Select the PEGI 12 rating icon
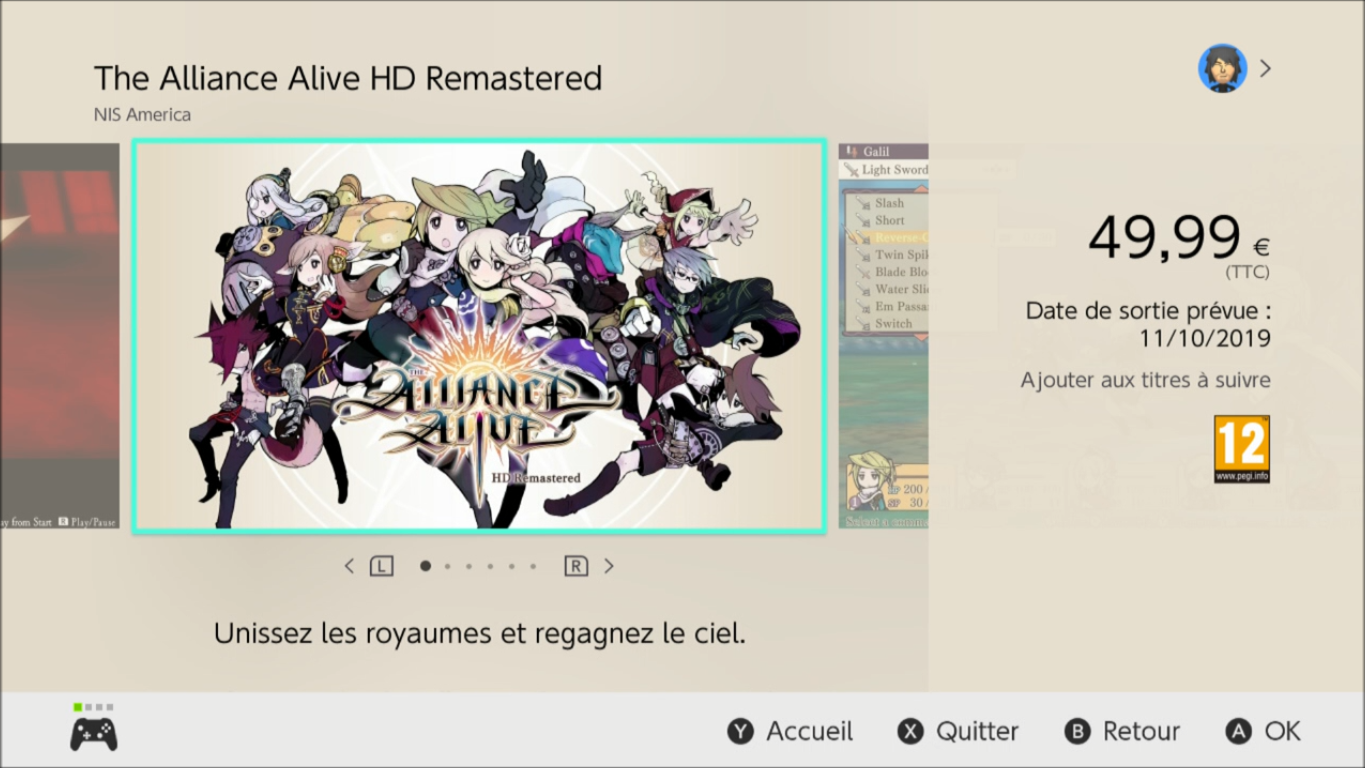The height and width of the screenshot is (768, 1365). pos(1242,449)
